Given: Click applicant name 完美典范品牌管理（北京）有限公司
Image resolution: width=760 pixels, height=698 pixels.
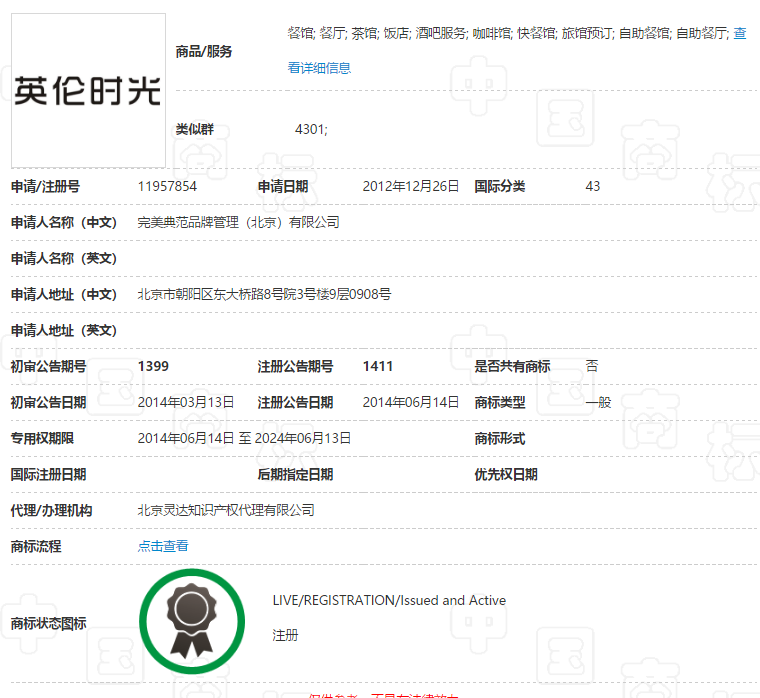Looking at the screenshot, I should click(238, 222).
